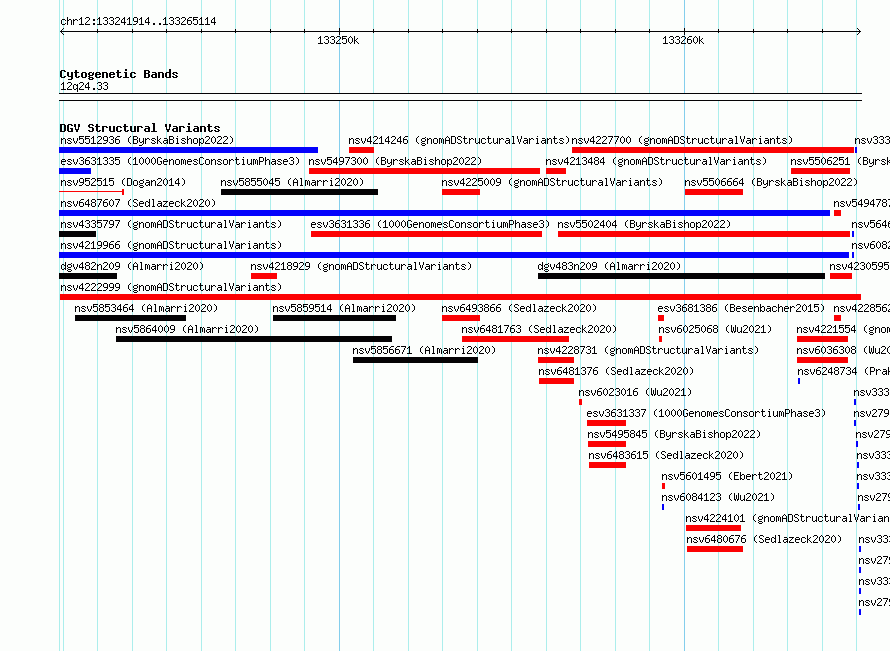
Task: Select the full-width red bar under nsv4222999
Action: tap(460, 297)
